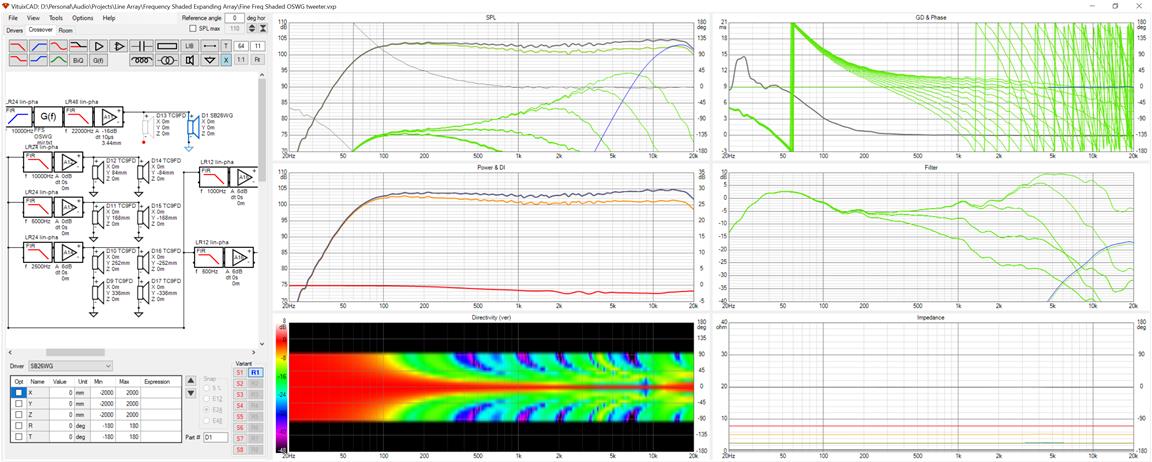Check the Opt box for Z
The width and height of the screenshot is (1152, 462).
pos(19,414)
